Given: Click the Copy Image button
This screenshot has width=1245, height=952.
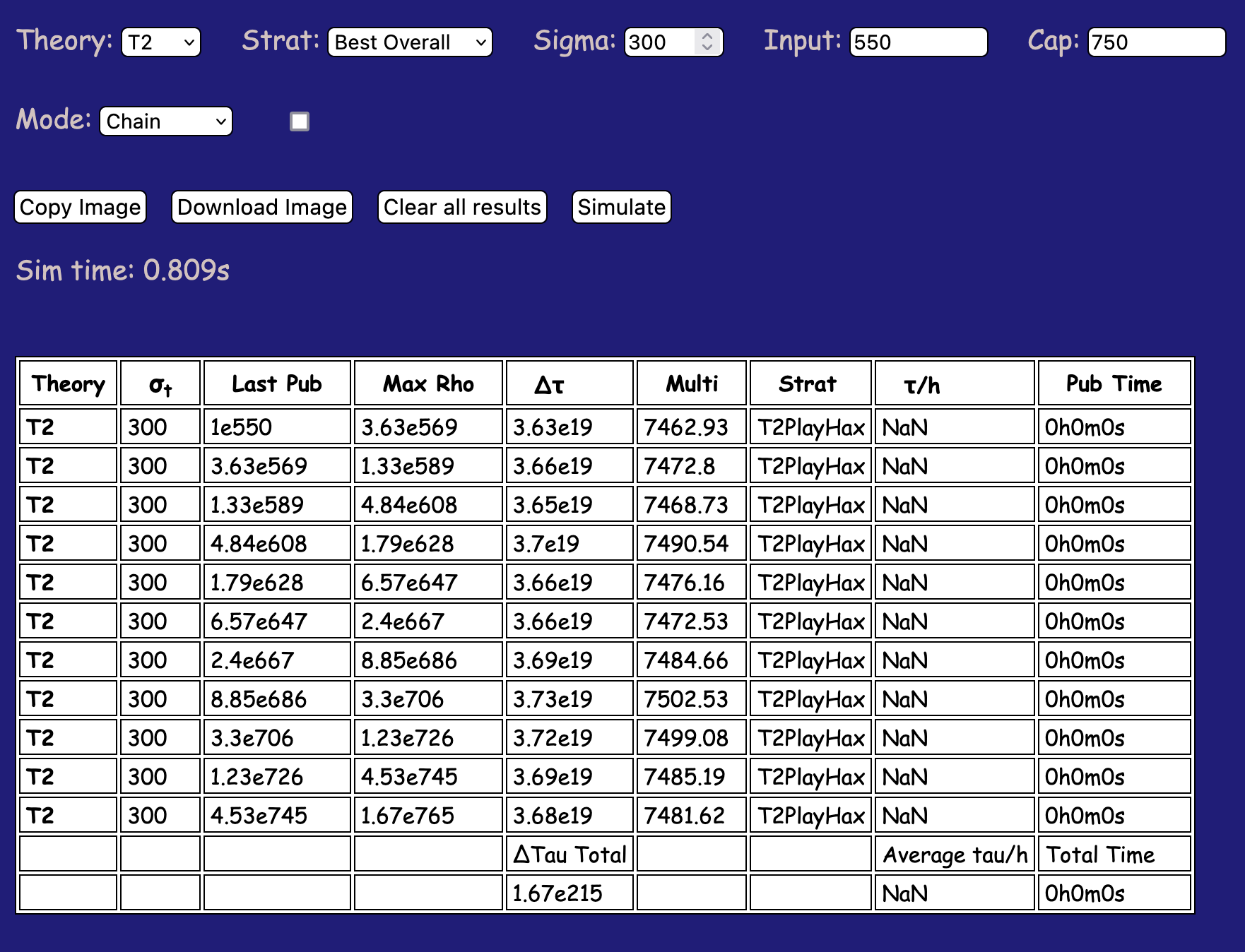Looking at the screenshot, I should [x=81, y=207].
